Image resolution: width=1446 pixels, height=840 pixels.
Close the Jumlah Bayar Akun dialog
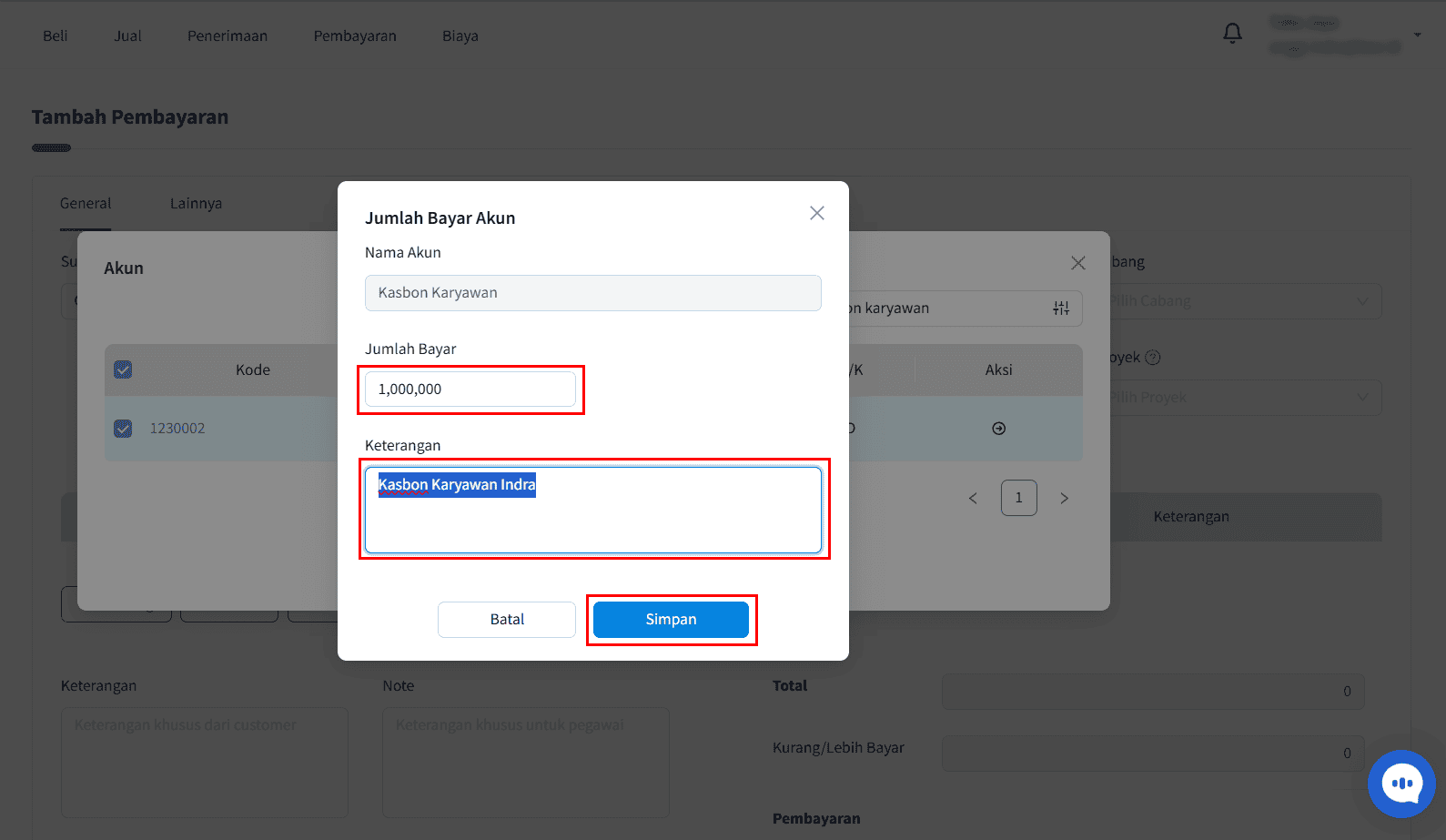tap(817, 213)
